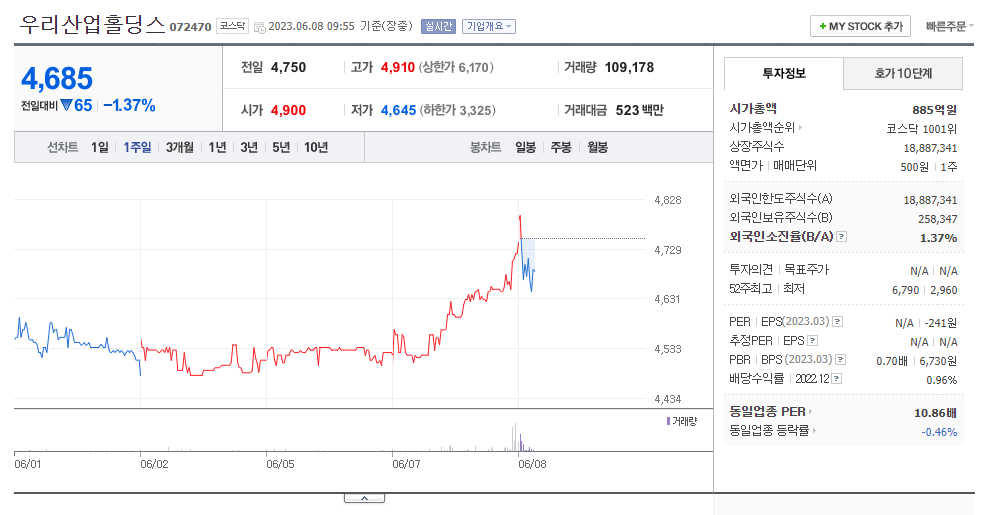Select the 1주일 line chart period
The height and width of the screenshot is (515, 1005).
pyautogui.click(x=137, y=147)
